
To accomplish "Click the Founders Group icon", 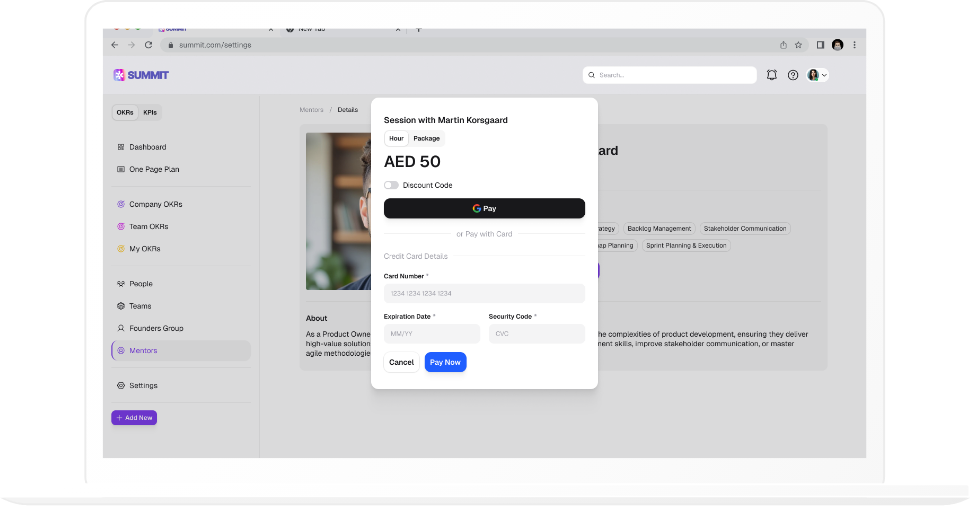I will 121,328.
